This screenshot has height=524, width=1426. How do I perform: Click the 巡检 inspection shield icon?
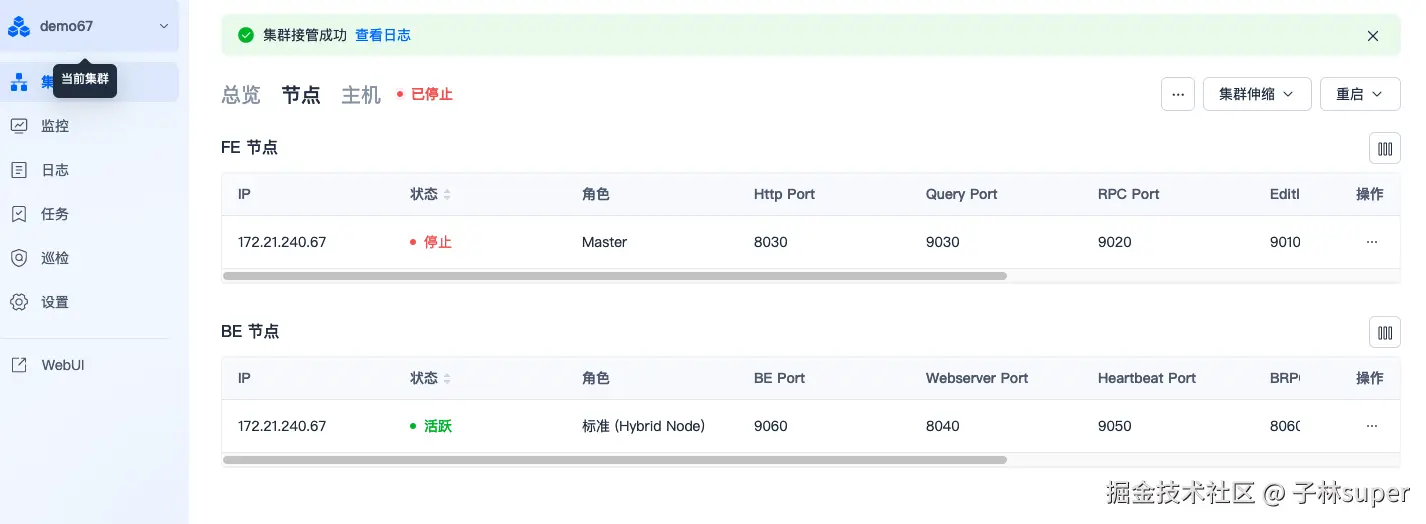pyautogui.click(x=19, y=258)
